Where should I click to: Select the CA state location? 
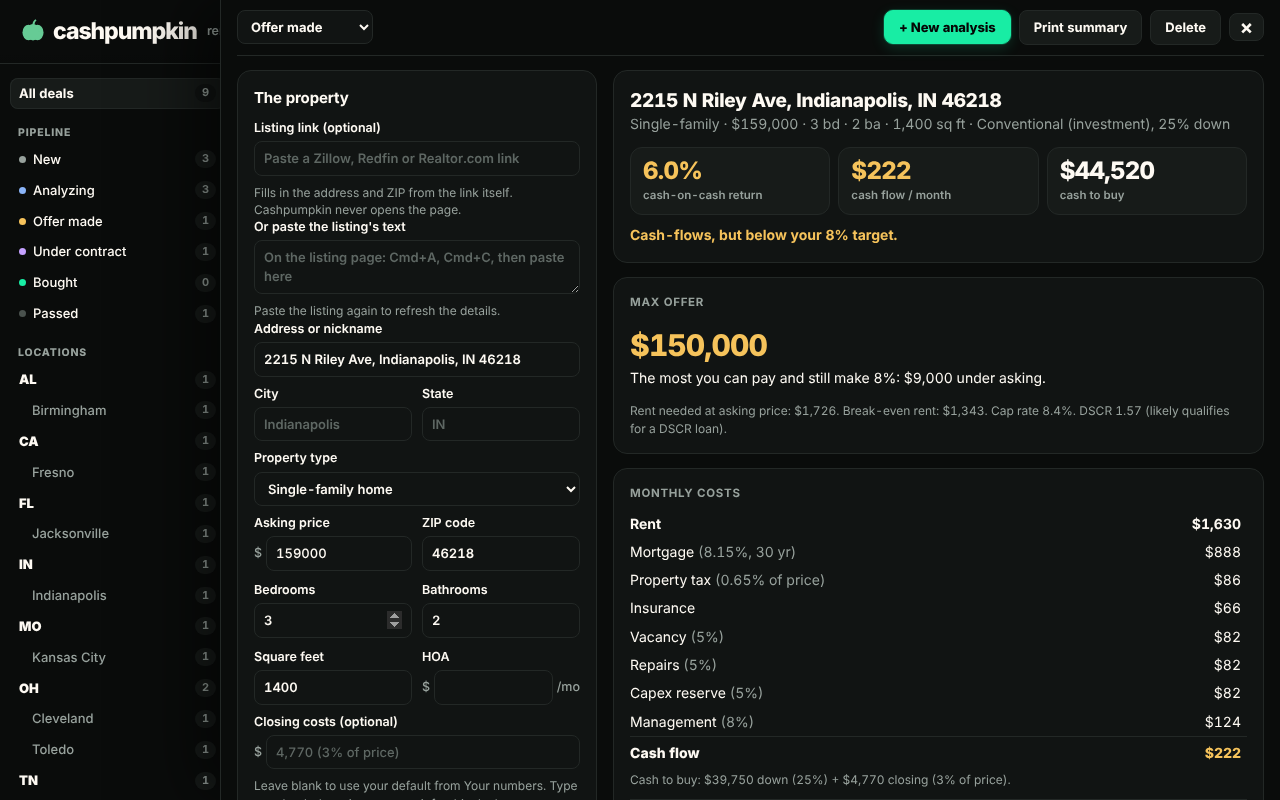(114, 441)
